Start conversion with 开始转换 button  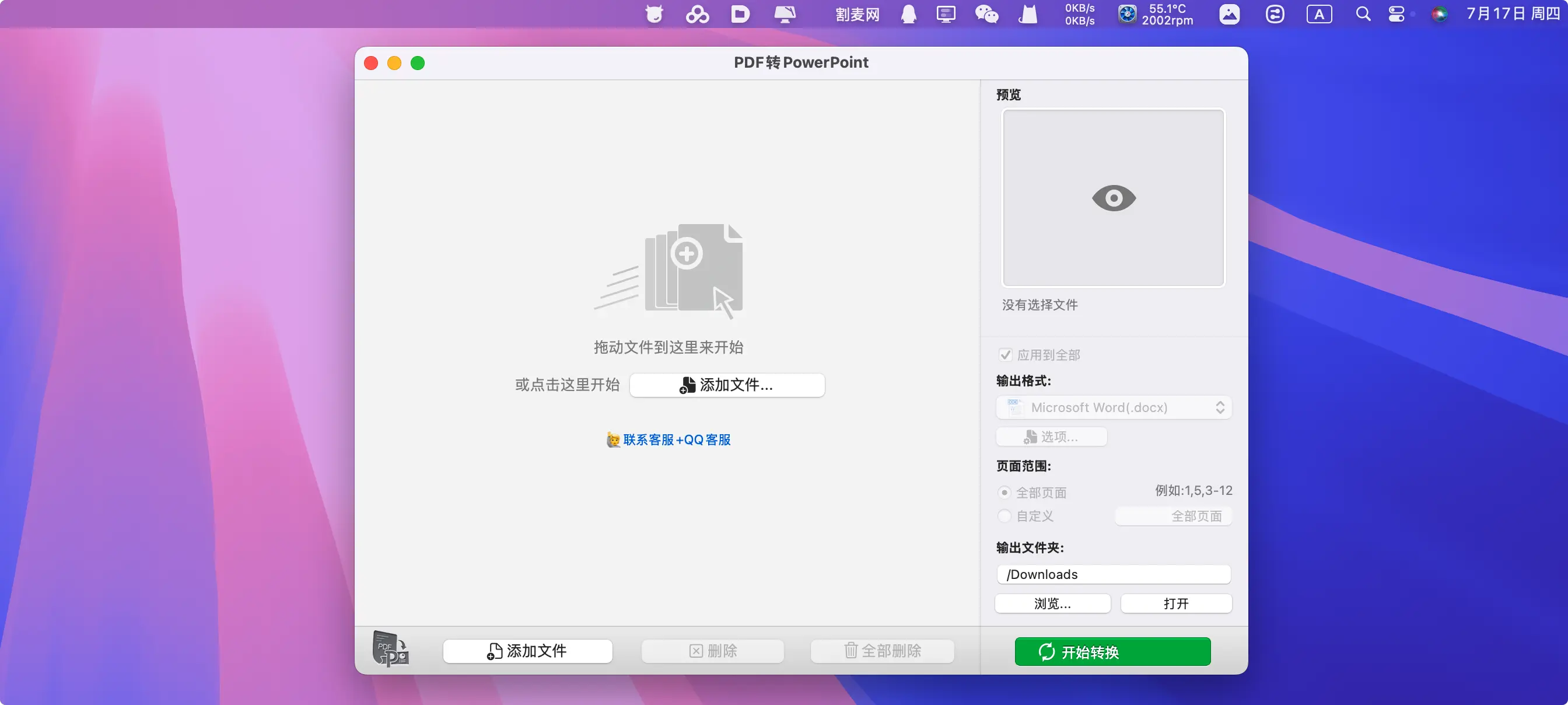1112,651
